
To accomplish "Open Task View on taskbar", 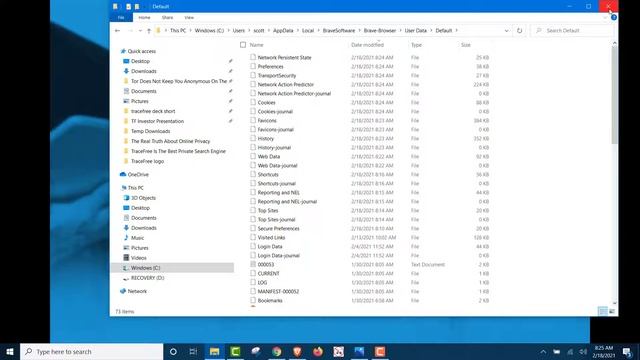I will pyautogui.click(x=193, y=351).
